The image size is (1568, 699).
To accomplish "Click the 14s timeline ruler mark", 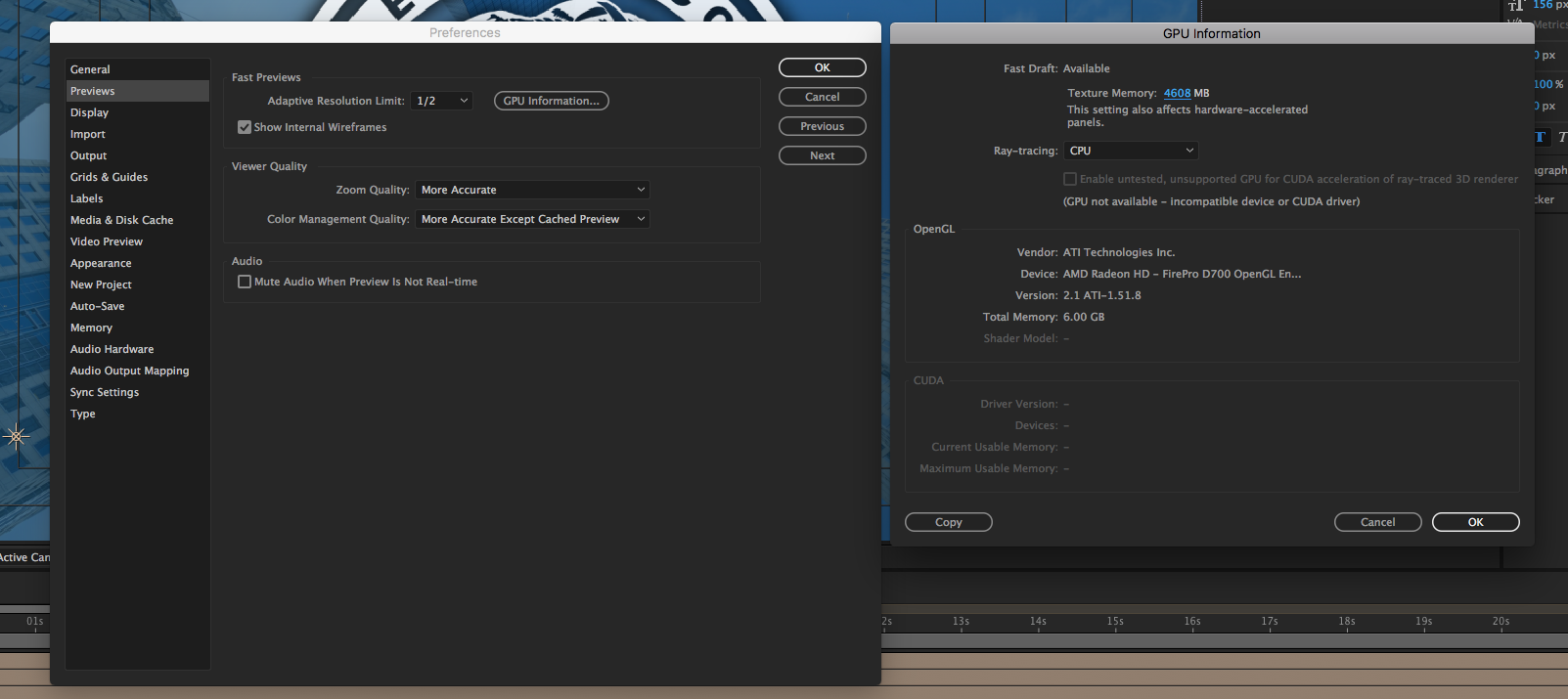I will [1038, 621].
